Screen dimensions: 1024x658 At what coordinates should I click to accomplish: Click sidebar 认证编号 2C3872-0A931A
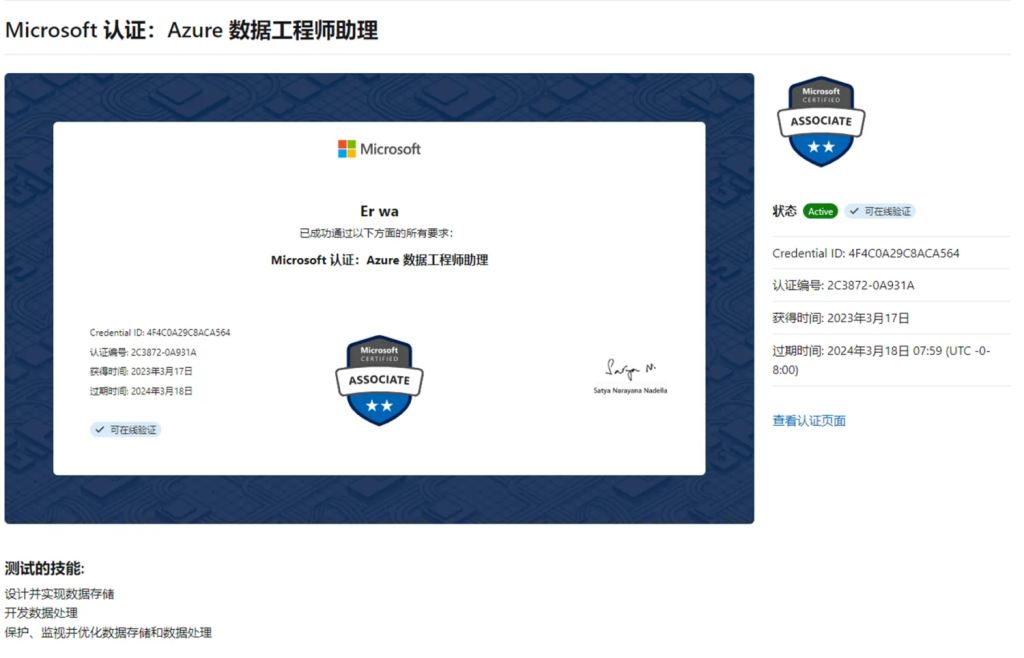[843, 285]
